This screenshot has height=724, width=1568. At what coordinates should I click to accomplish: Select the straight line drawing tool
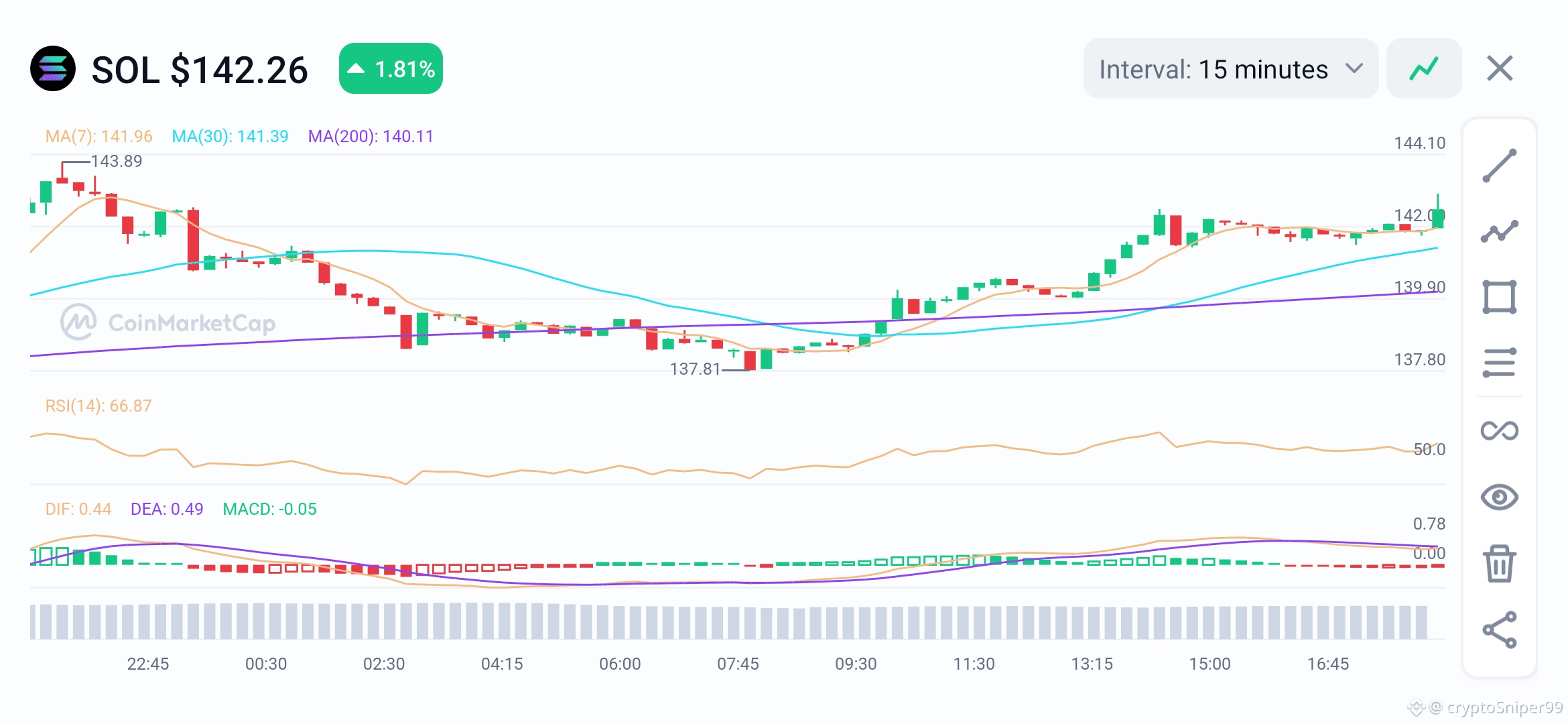coord(1499,166)
